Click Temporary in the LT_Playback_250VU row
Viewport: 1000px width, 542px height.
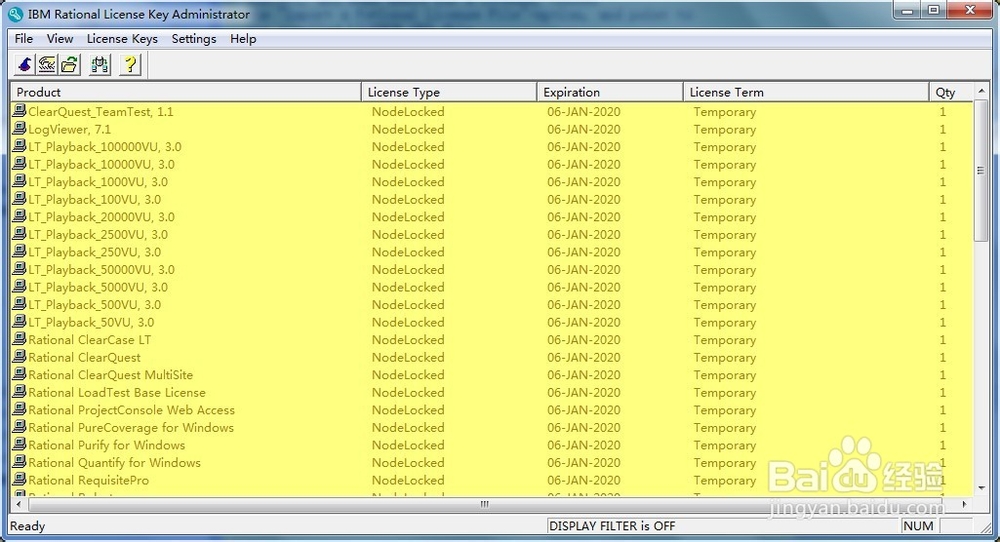724,251
